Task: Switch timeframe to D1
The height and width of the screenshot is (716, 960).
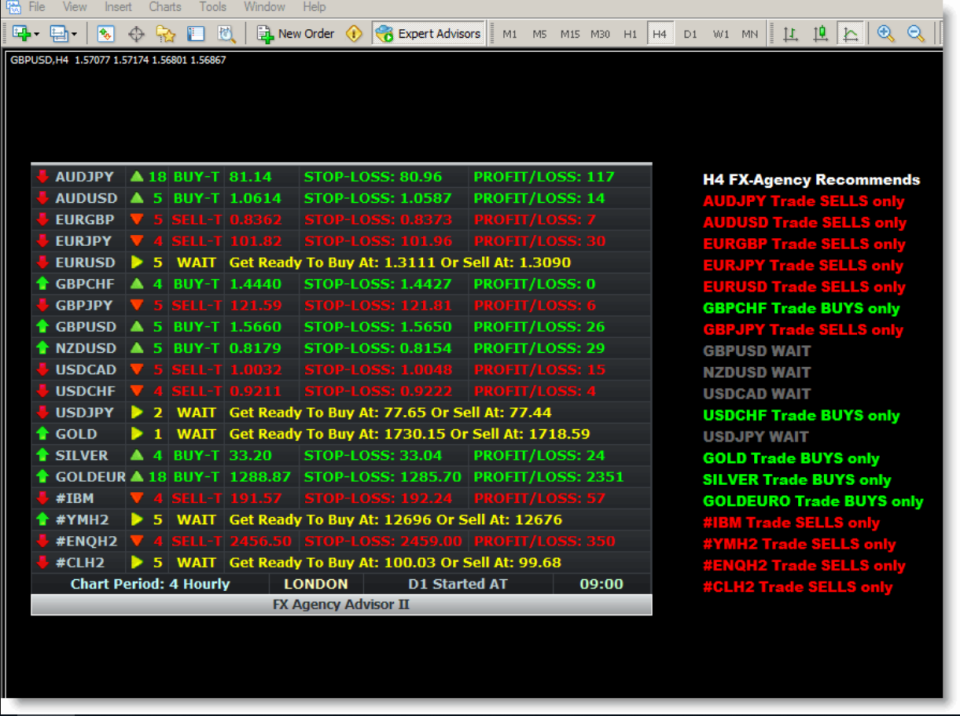Action: [x=689, y=33]
